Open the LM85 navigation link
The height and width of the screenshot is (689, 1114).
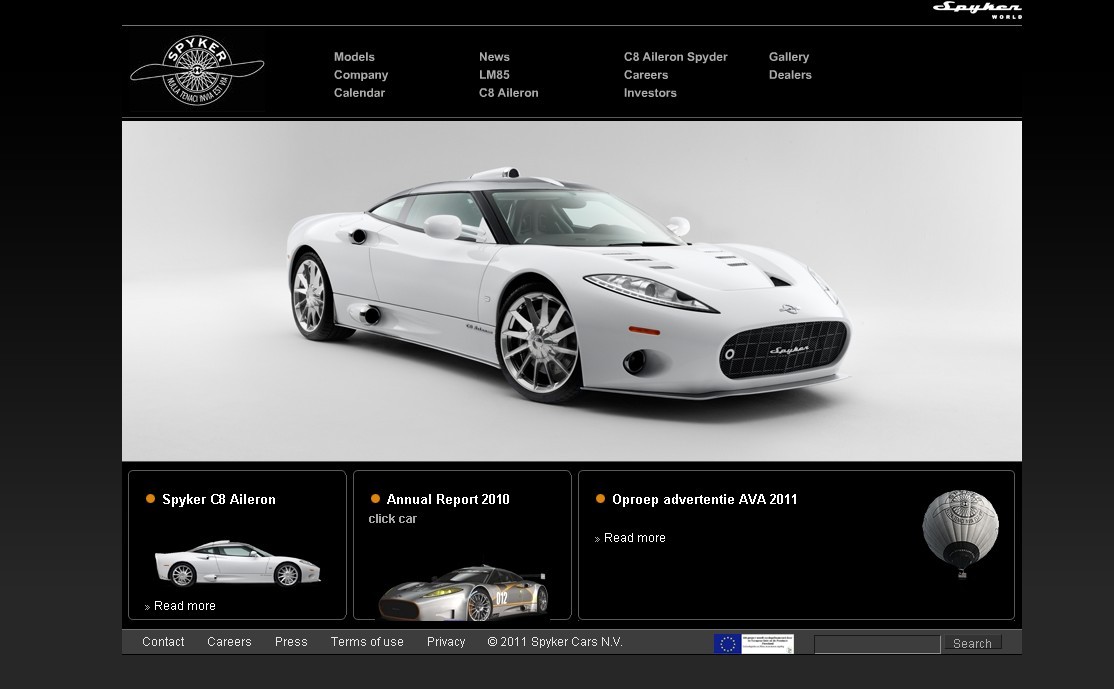click(494, 75)
